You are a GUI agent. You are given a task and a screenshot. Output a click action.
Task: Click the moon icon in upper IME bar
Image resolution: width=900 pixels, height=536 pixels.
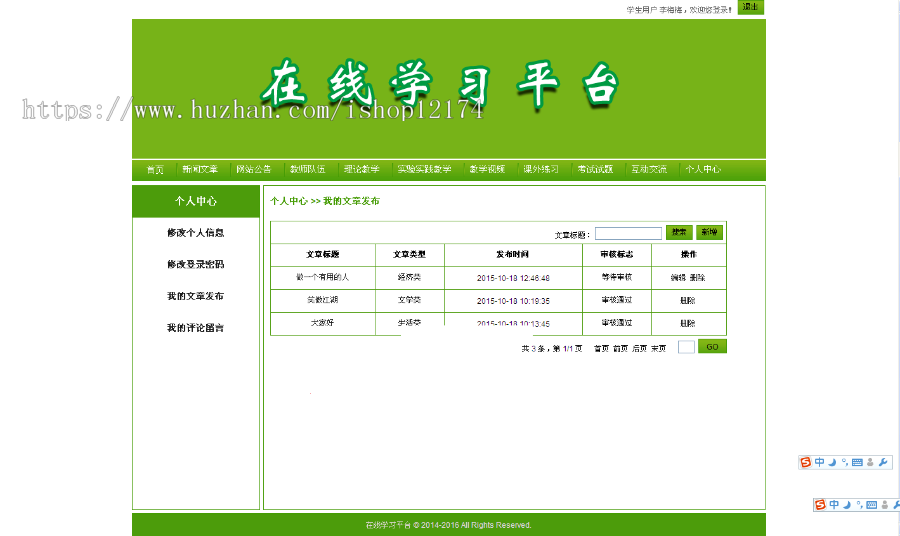[832, 463]
